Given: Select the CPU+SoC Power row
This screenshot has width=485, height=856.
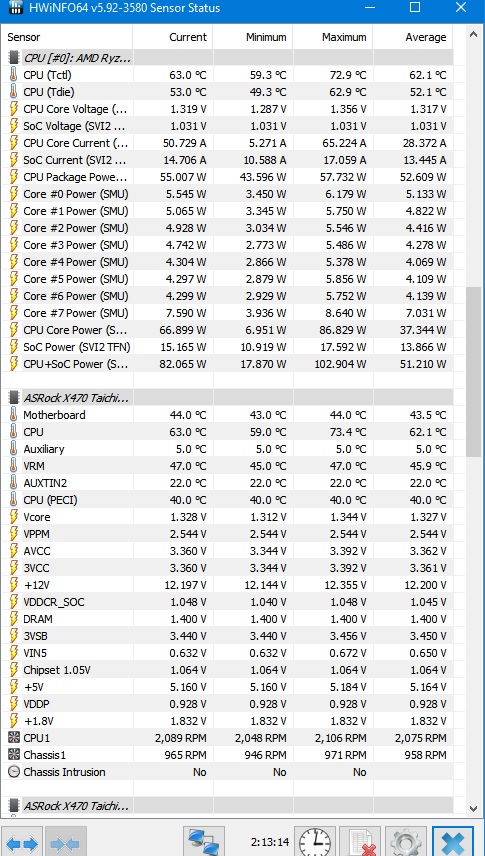Looking at the screenshot, I should [227, 364].
